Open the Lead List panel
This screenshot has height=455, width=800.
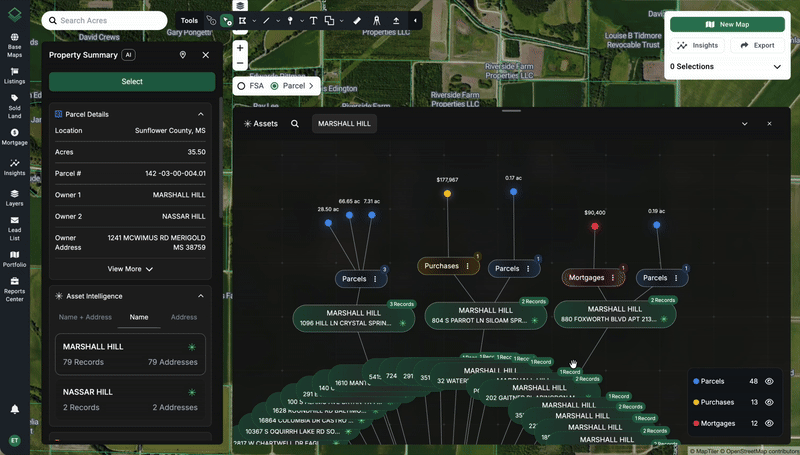pos(14,233)
